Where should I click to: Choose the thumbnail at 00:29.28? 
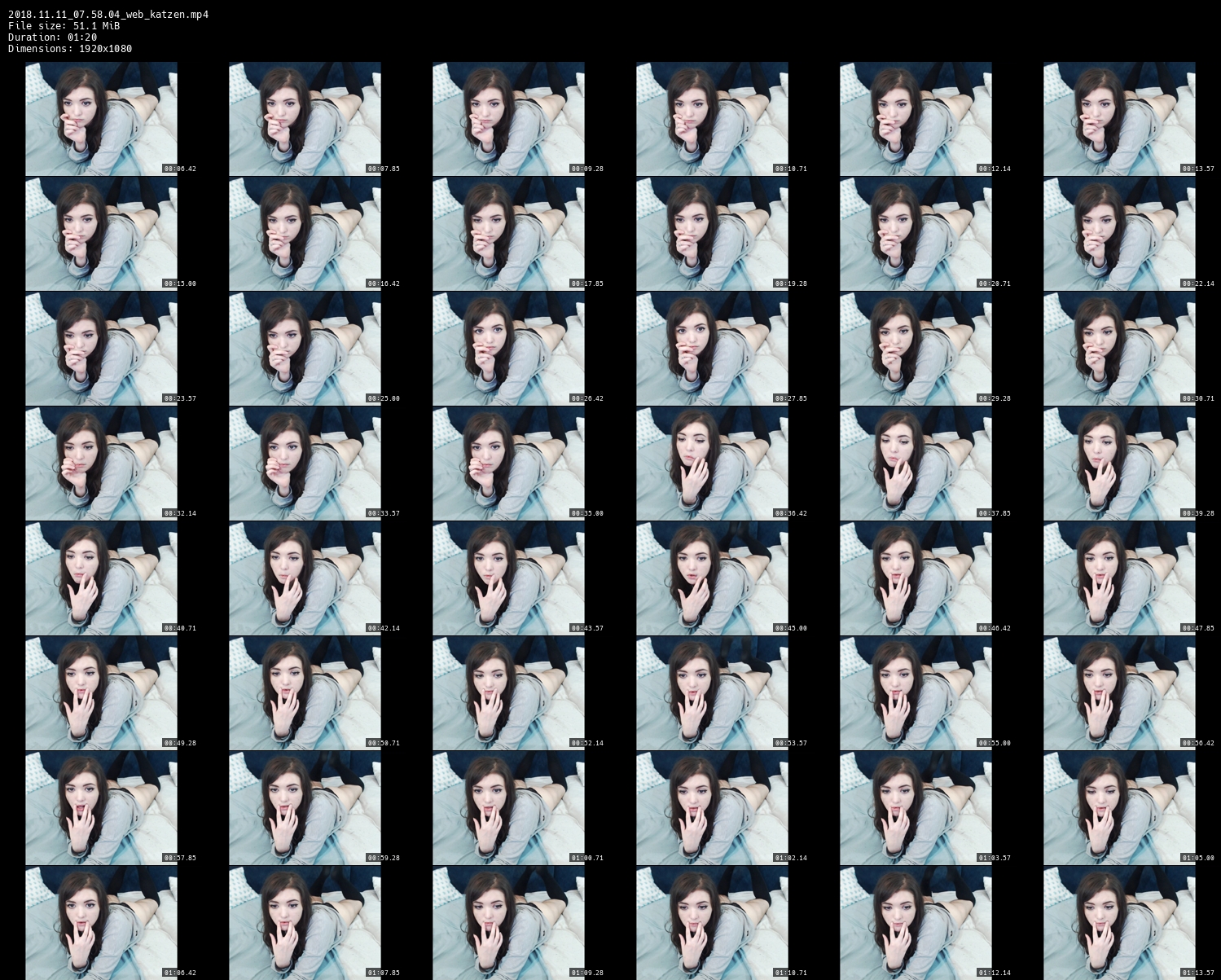pyautogui.click(x=916, y=349)
